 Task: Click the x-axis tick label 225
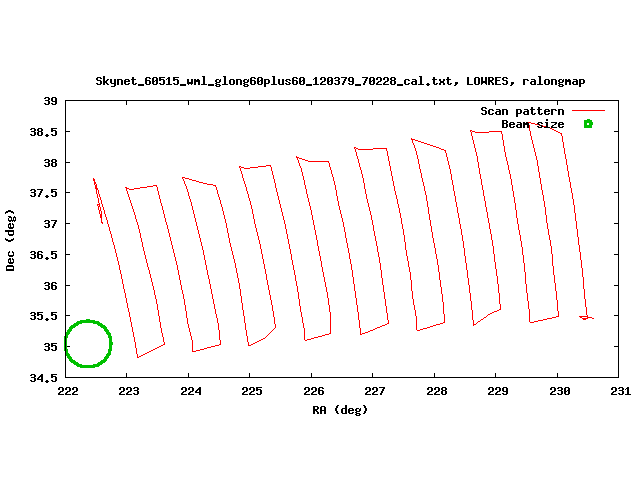252,391
